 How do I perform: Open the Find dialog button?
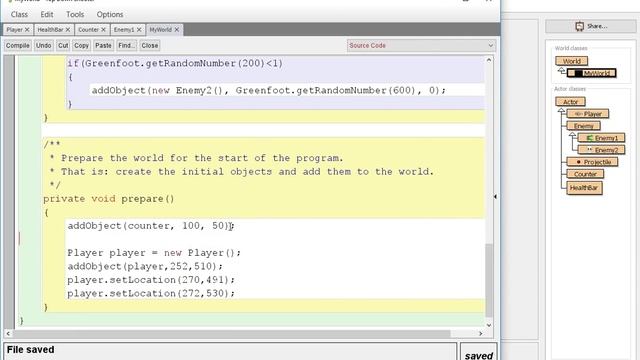click(x=127, y=45)
